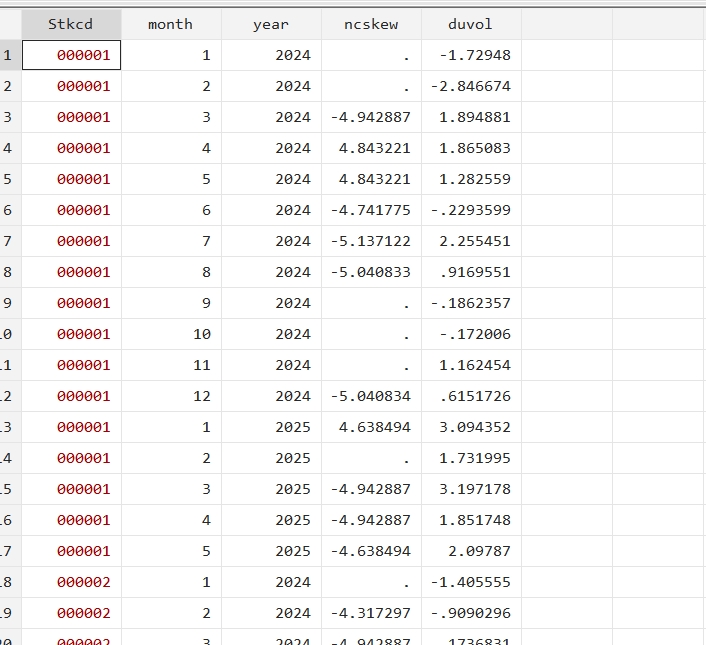Click month cell 12
The image size is (706, 645).
171,396
